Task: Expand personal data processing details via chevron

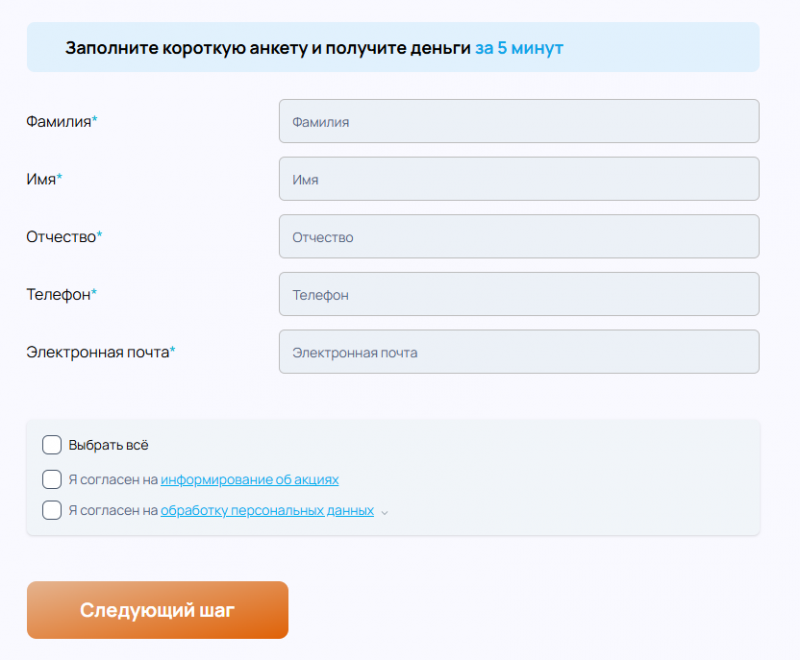Action: click(x=384, y=512)
